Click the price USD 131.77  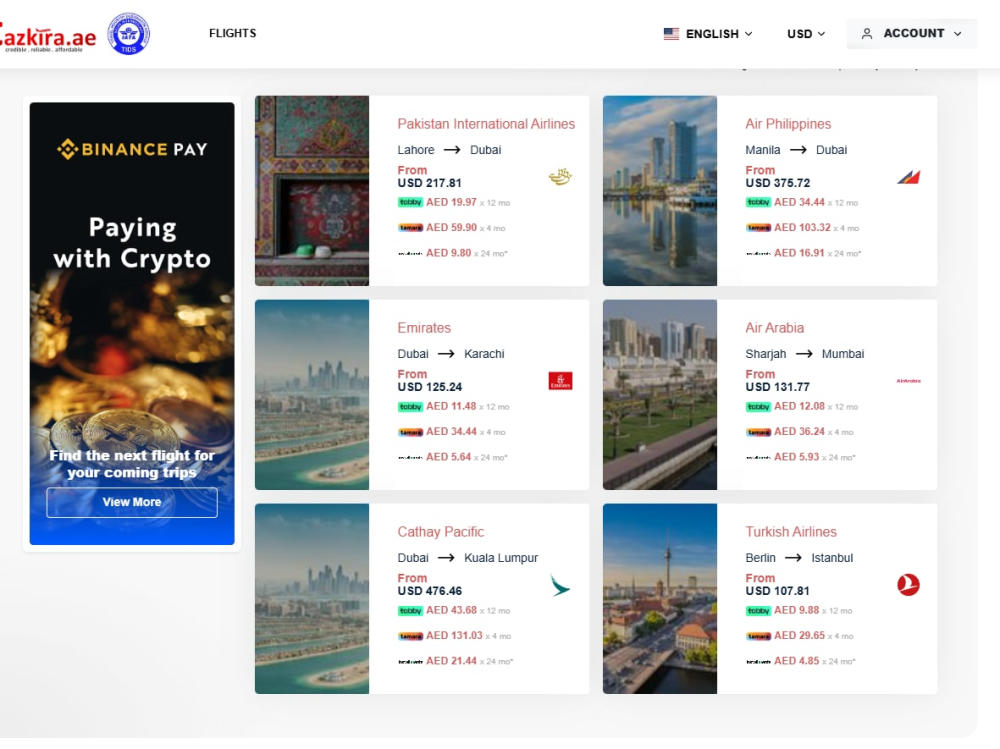(777, 387)
